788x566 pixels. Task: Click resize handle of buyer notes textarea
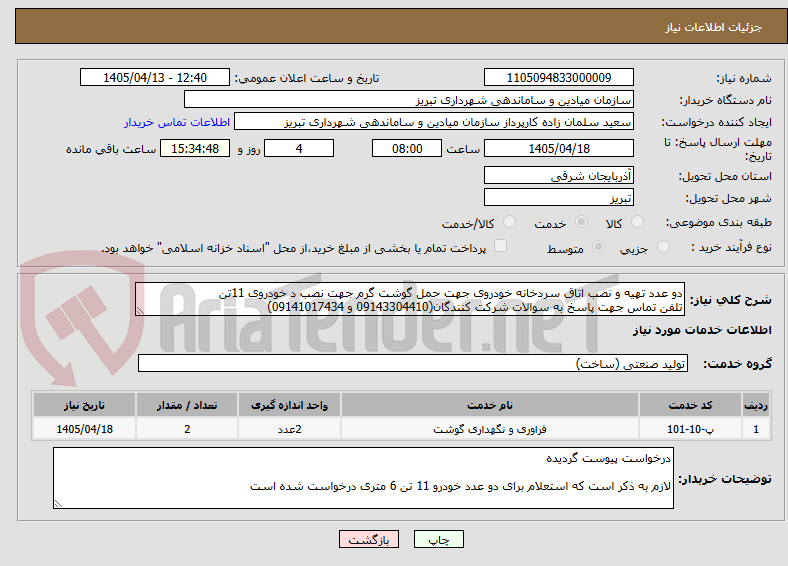pyautogui.click(x=58, y=503)
